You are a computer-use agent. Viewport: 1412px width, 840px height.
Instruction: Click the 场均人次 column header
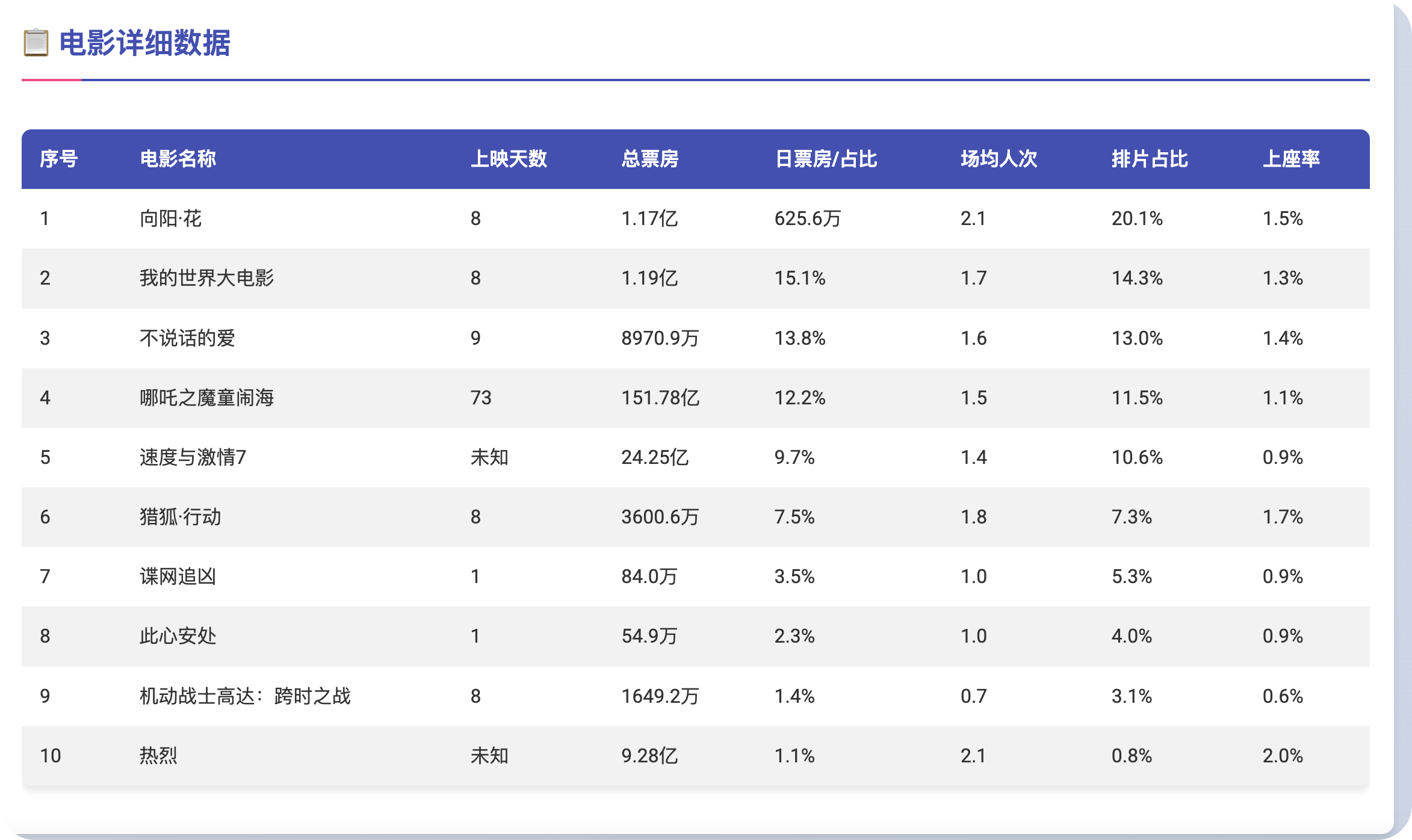999,159
